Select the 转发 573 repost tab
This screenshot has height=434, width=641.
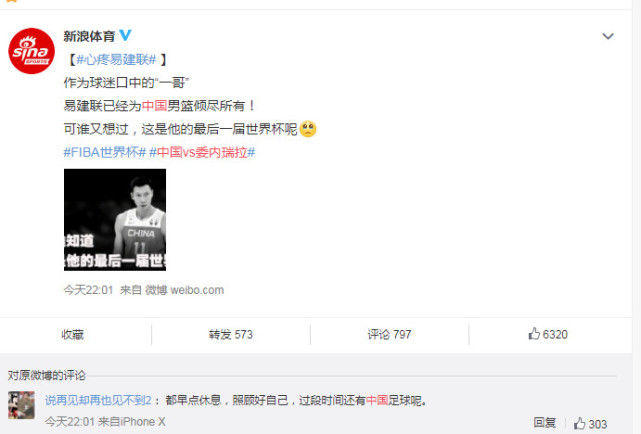(231, 335)
